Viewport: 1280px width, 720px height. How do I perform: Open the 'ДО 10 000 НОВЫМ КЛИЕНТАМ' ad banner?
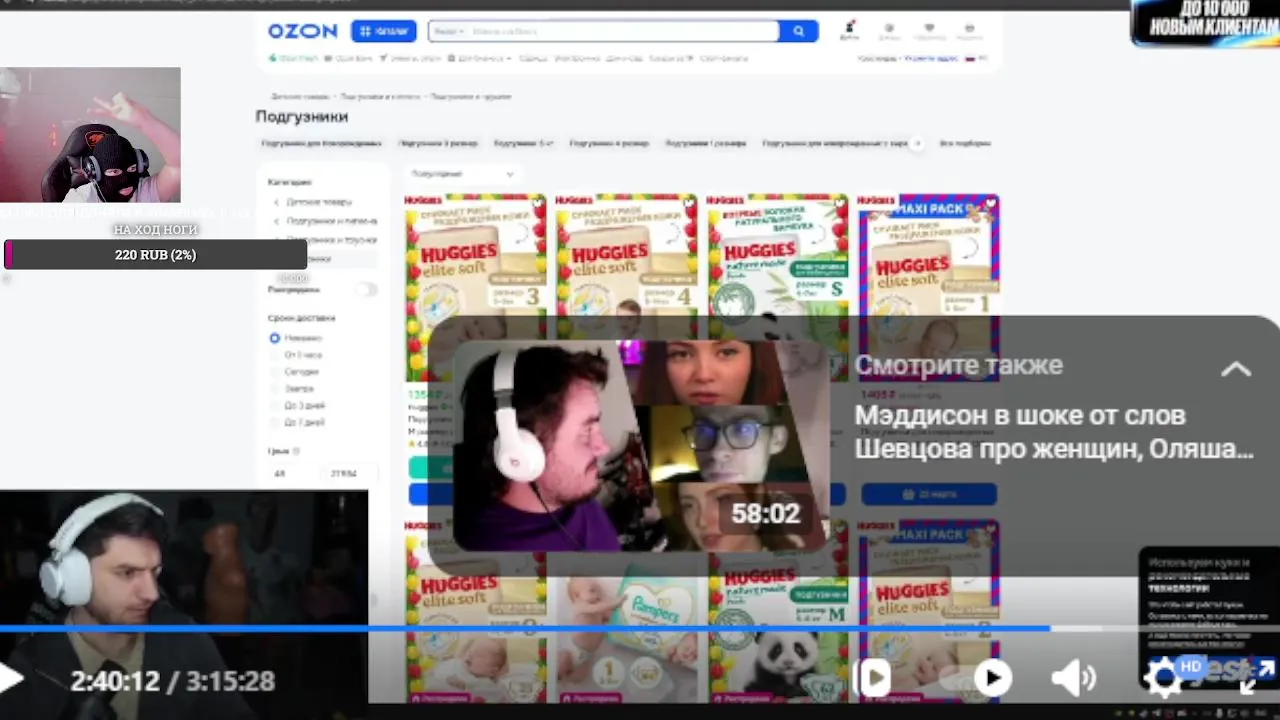click(1205, 22)
